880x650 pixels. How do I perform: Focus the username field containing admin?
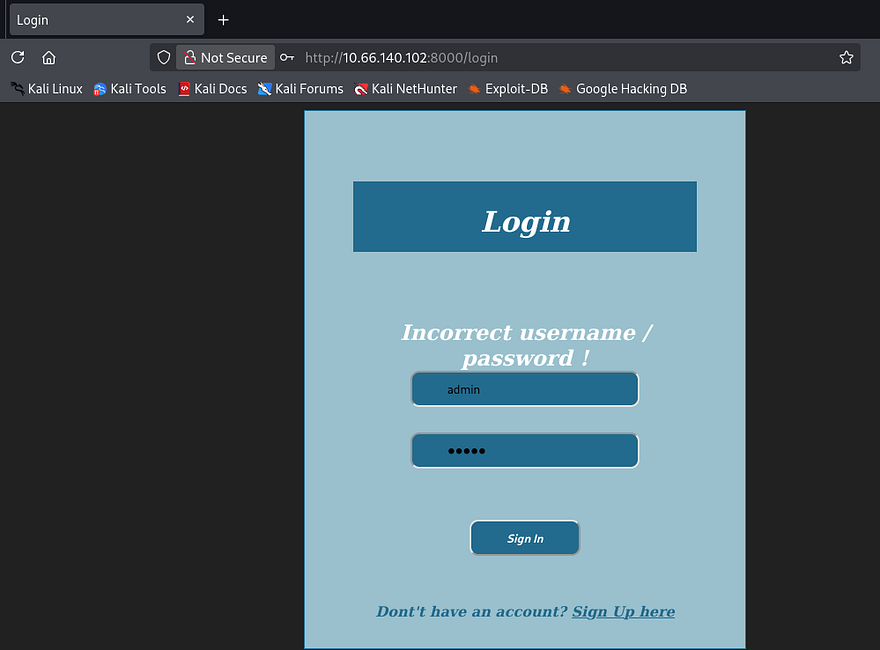525,390
